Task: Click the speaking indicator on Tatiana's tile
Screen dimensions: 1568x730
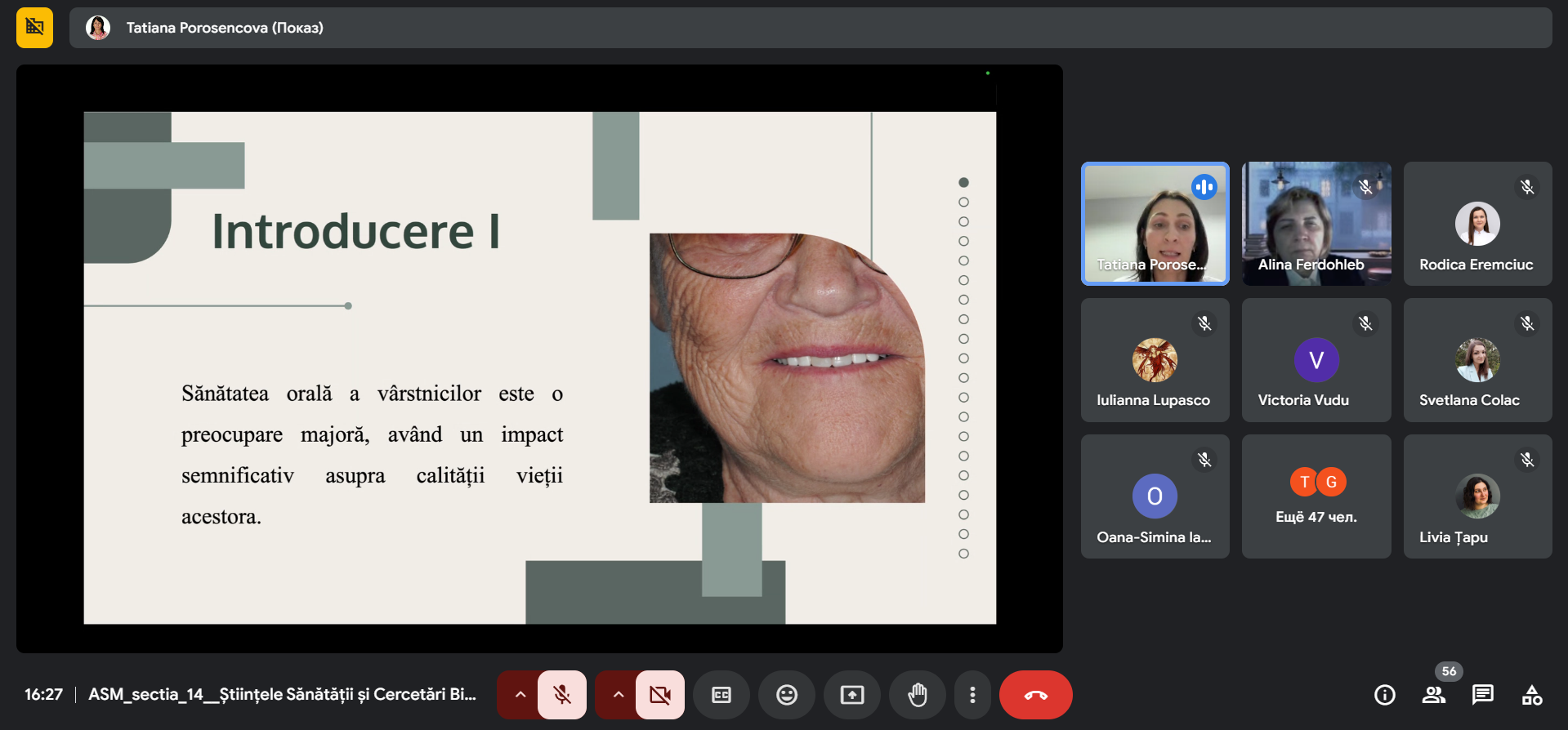Action: coord(1204,187)
